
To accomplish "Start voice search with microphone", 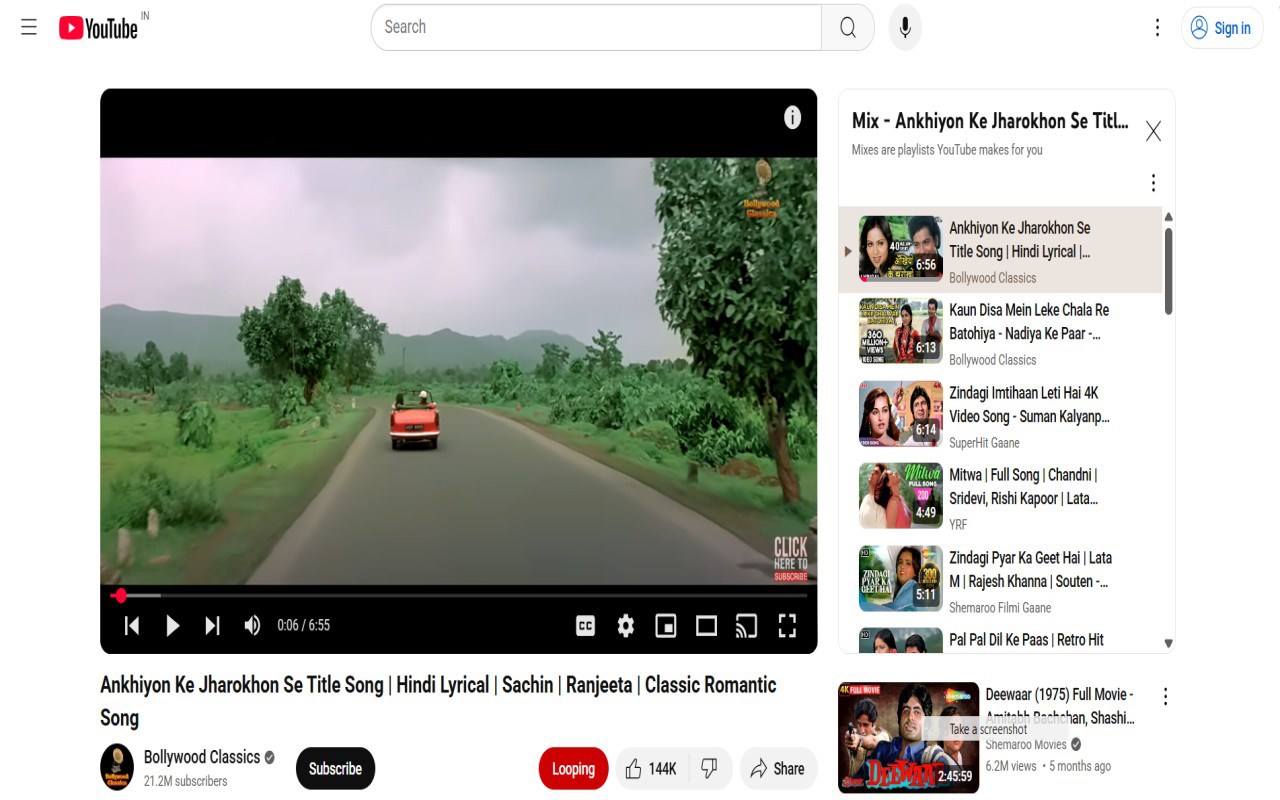I will [x=905, y=27].
